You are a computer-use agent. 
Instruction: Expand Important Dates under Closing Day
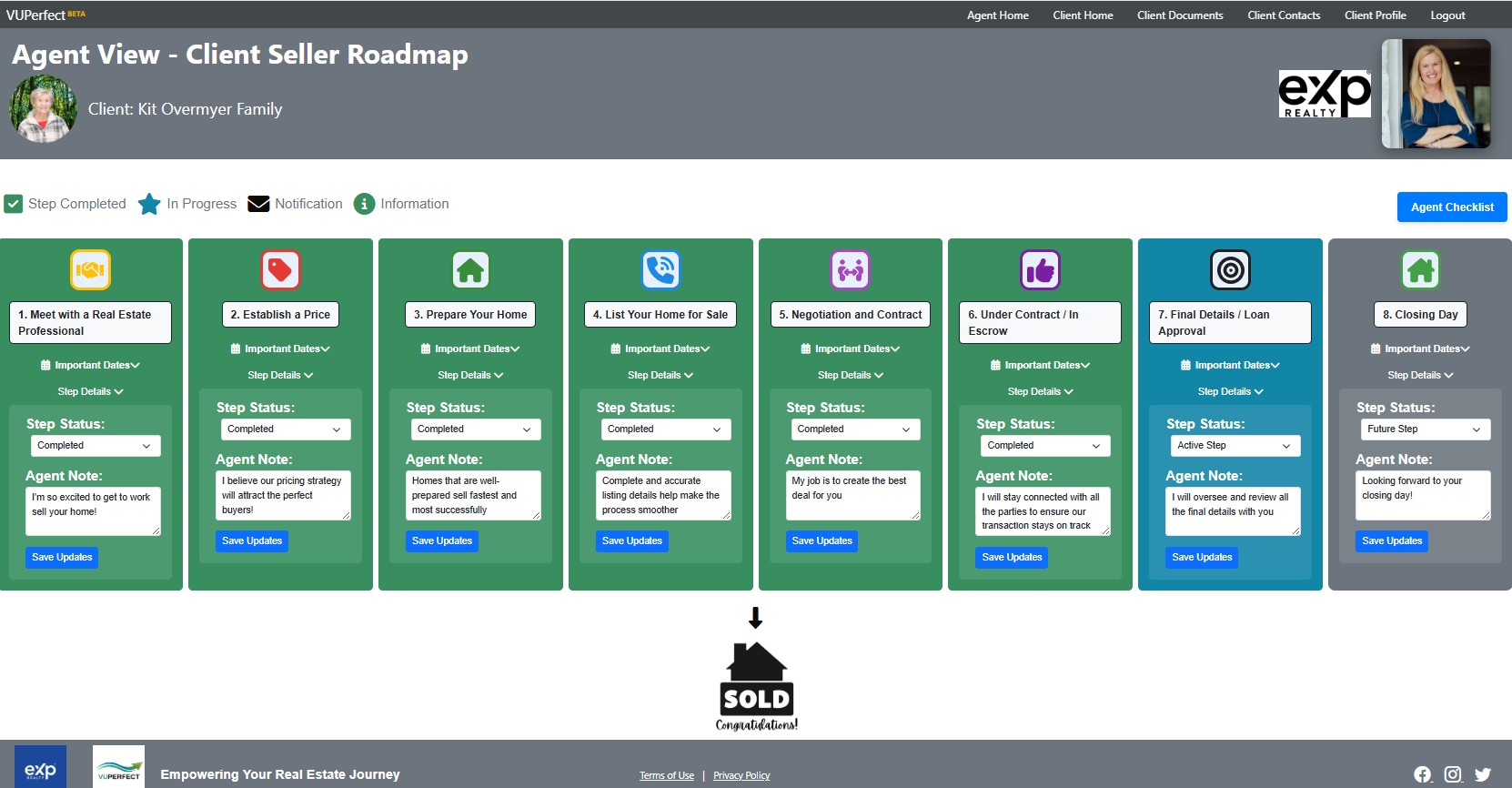click(1420, 349)
